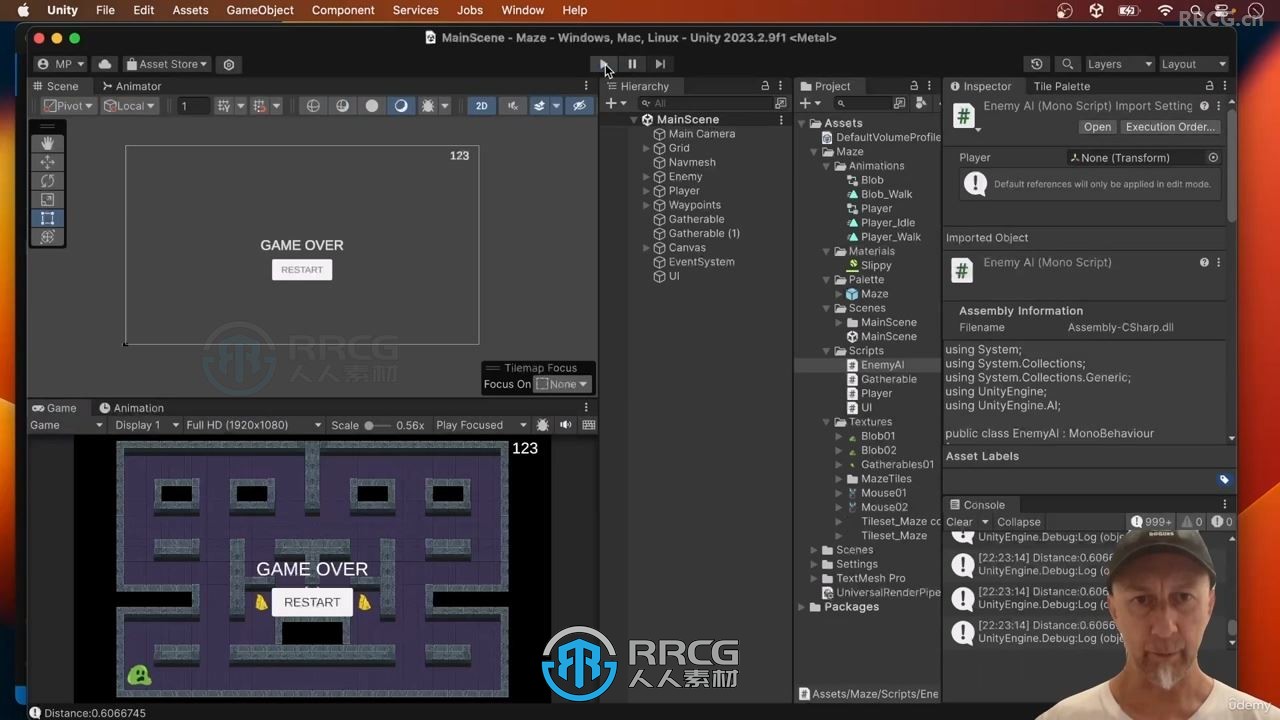Click the Console Collapse button
This screenshot has height=720, width=1280.
(1019, 522)
